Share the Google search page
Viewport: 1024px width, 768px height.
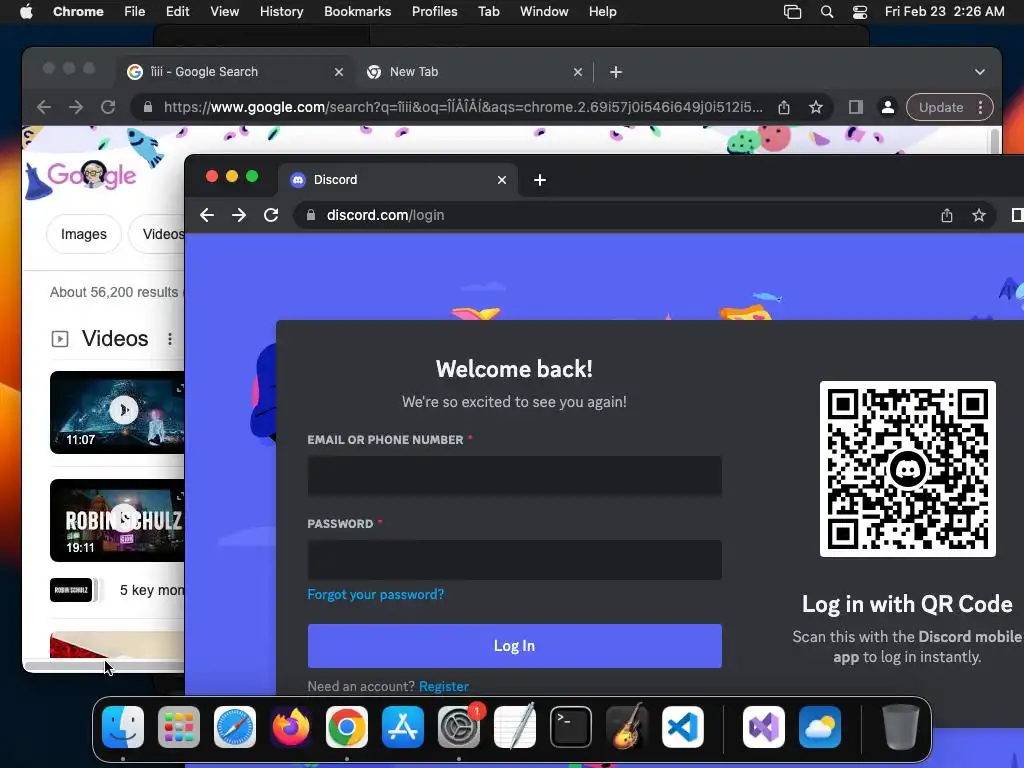784,107
